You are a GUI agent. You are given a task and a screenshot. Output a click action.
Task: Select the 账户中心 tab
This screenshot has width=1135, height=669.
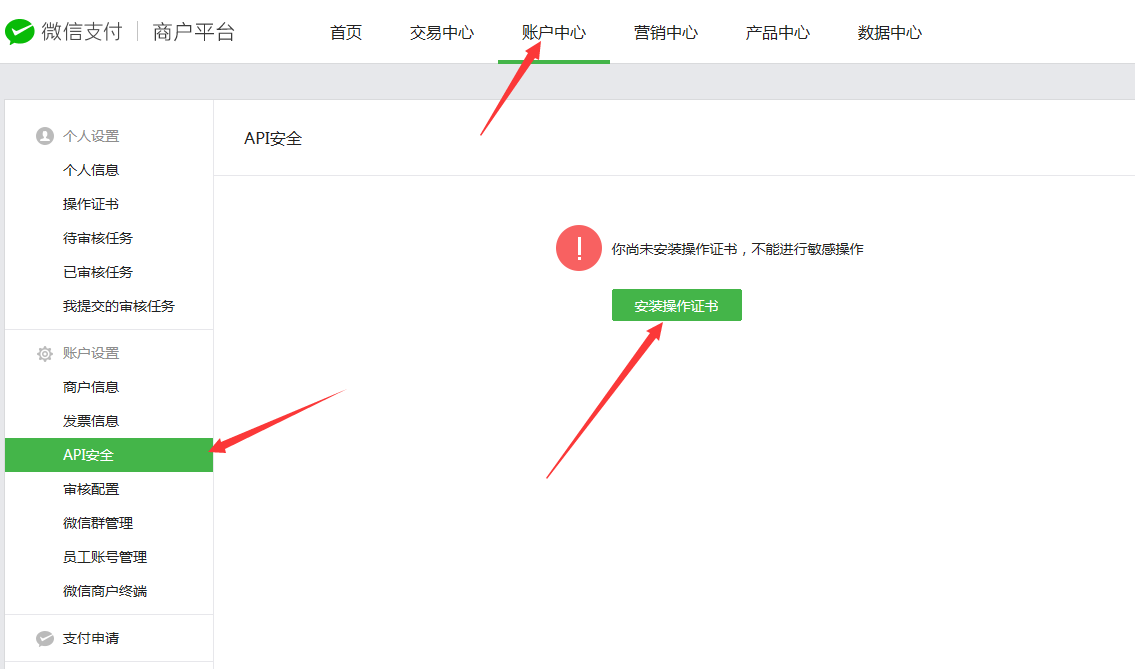[x=554, y=32]
